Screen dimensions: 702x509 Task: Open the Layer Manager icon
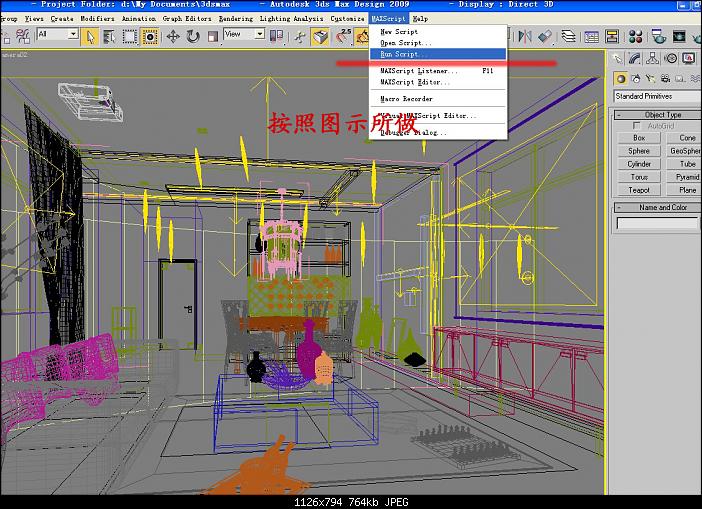[568, 36]
